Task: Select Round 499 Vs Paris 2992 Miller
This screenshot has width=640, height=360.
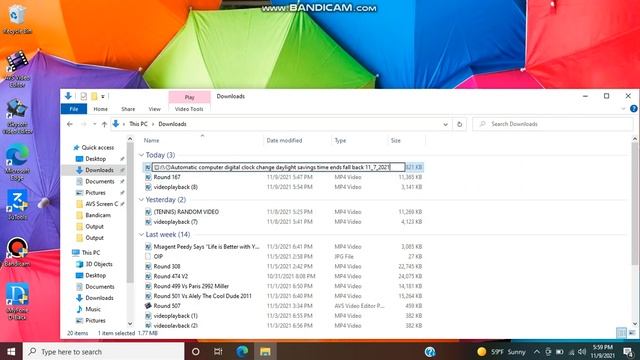Action: click(x=191, y=286)
